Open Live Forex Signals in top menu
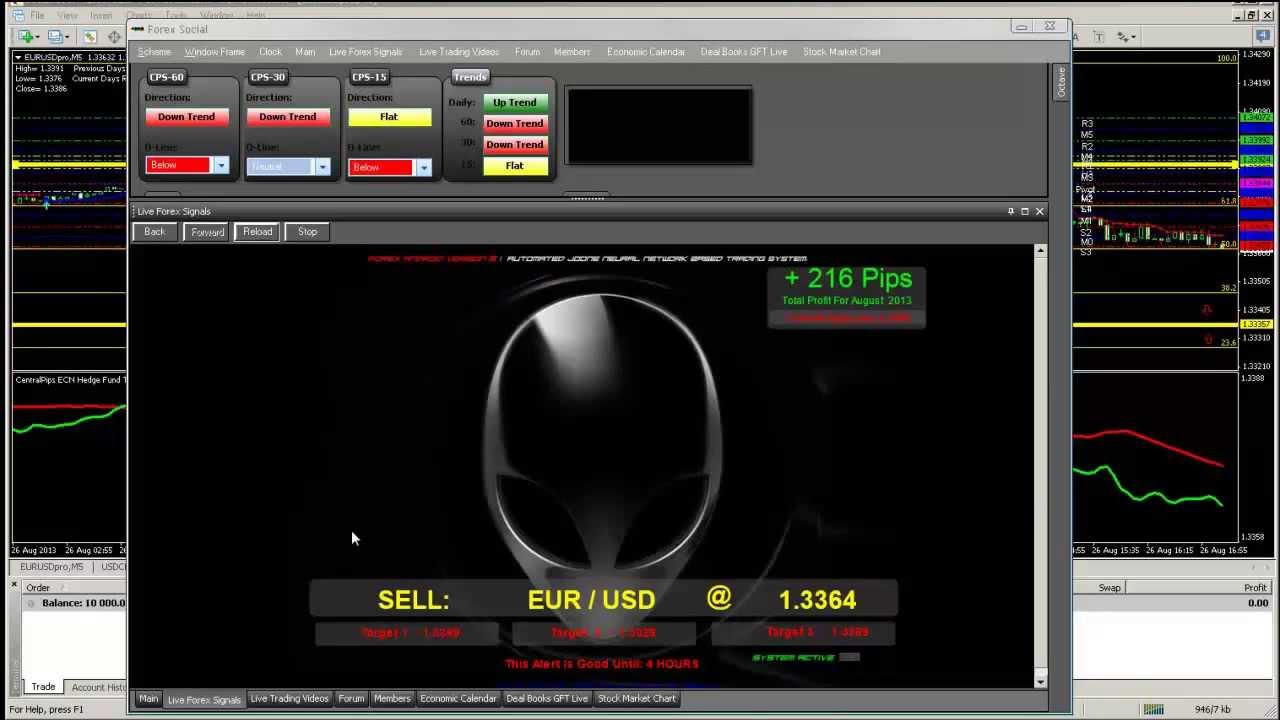1280x720 pixels. click(365, 52)
